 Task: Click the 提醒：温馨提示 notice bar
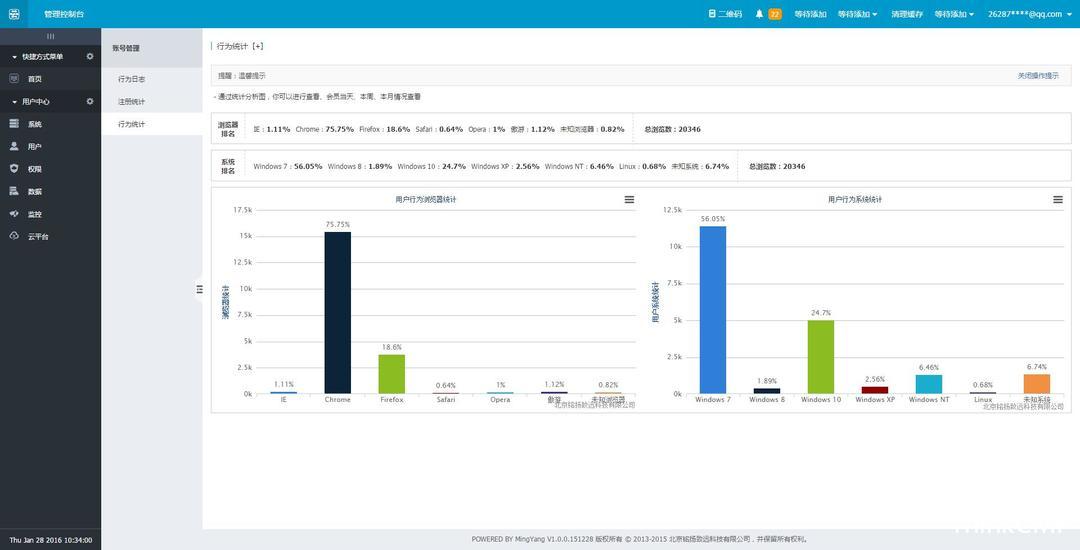pyautogui.click(x=641, y=76)
